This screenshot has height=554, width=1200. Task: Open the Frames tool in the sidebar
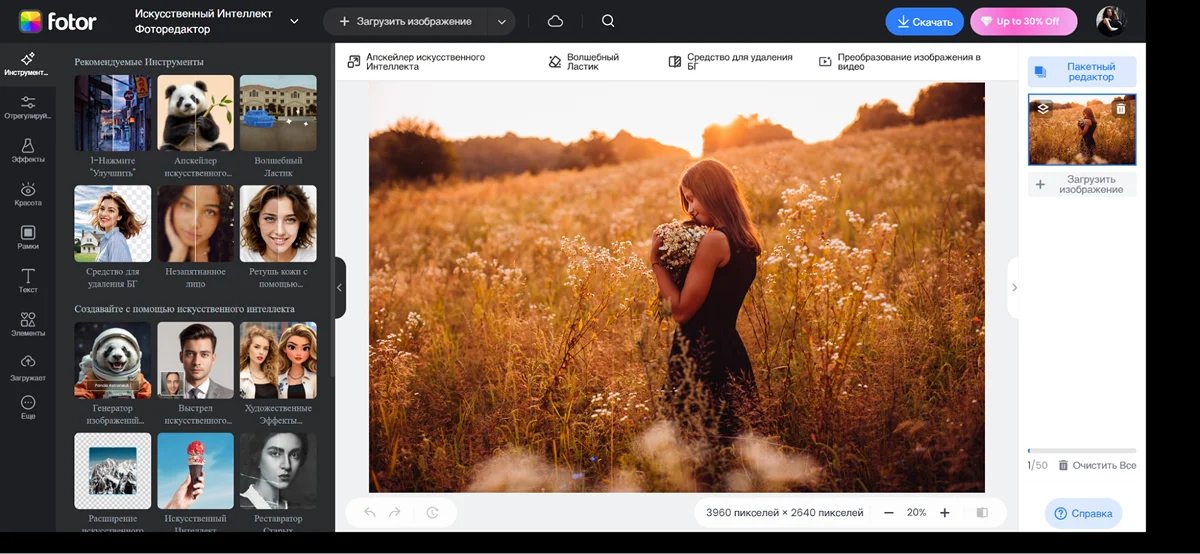pyautogui.click(x=27, y=237)
